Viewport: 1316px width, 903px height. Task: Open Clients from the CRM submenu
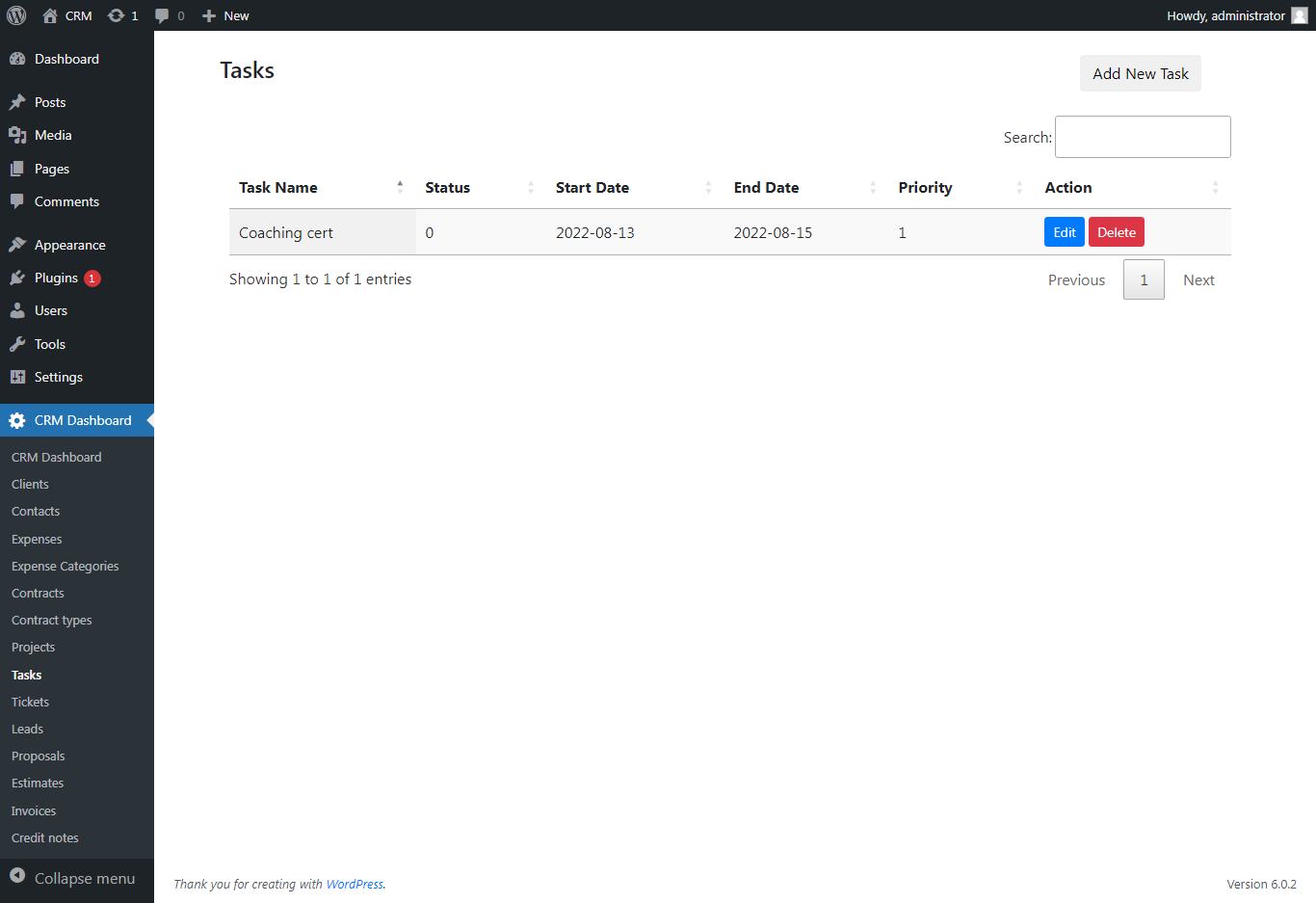[x=30, y=484]
